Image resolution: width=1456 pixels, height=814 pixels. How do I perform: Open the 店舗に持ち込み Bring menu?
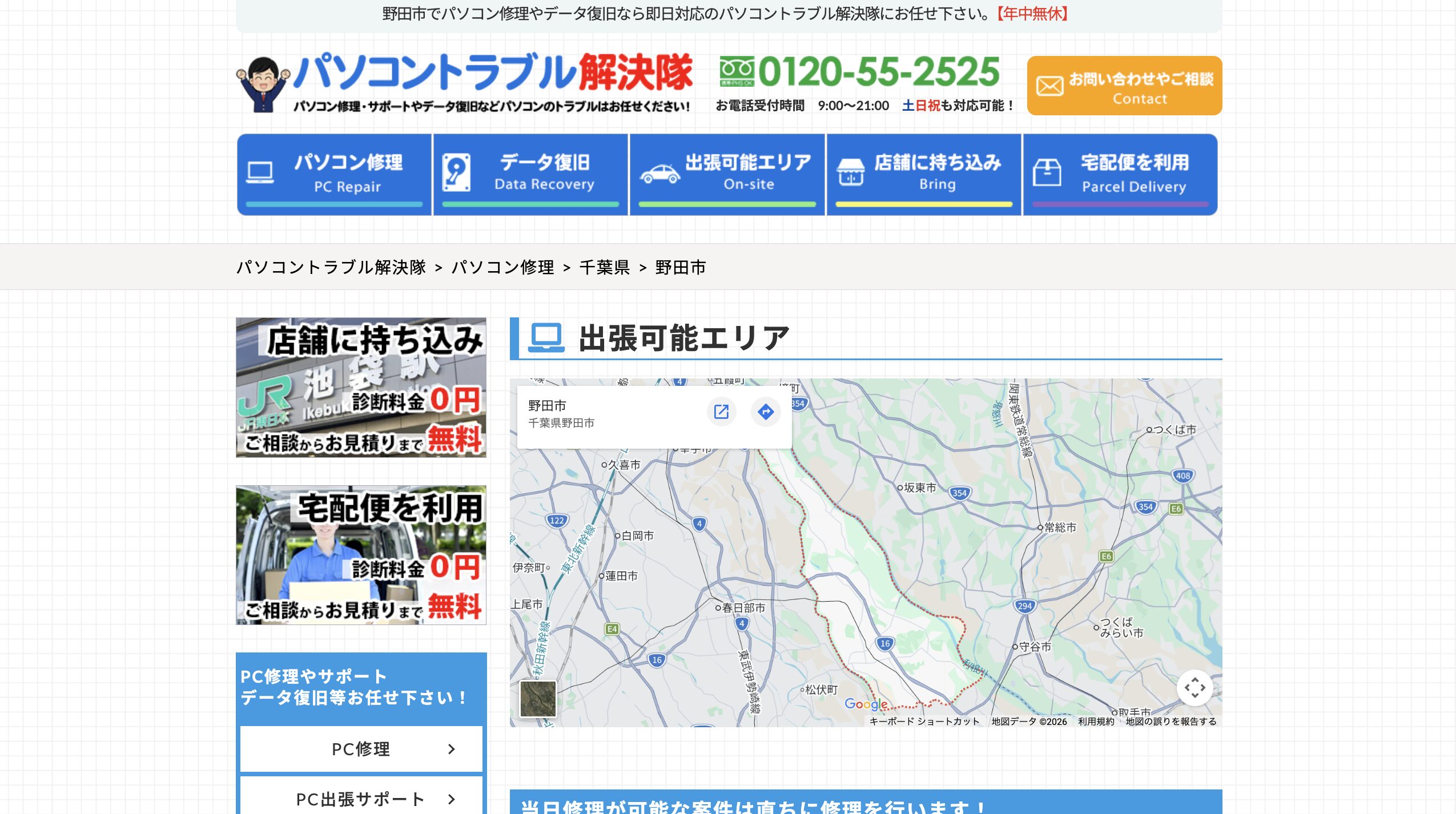(x=924, y=175)
